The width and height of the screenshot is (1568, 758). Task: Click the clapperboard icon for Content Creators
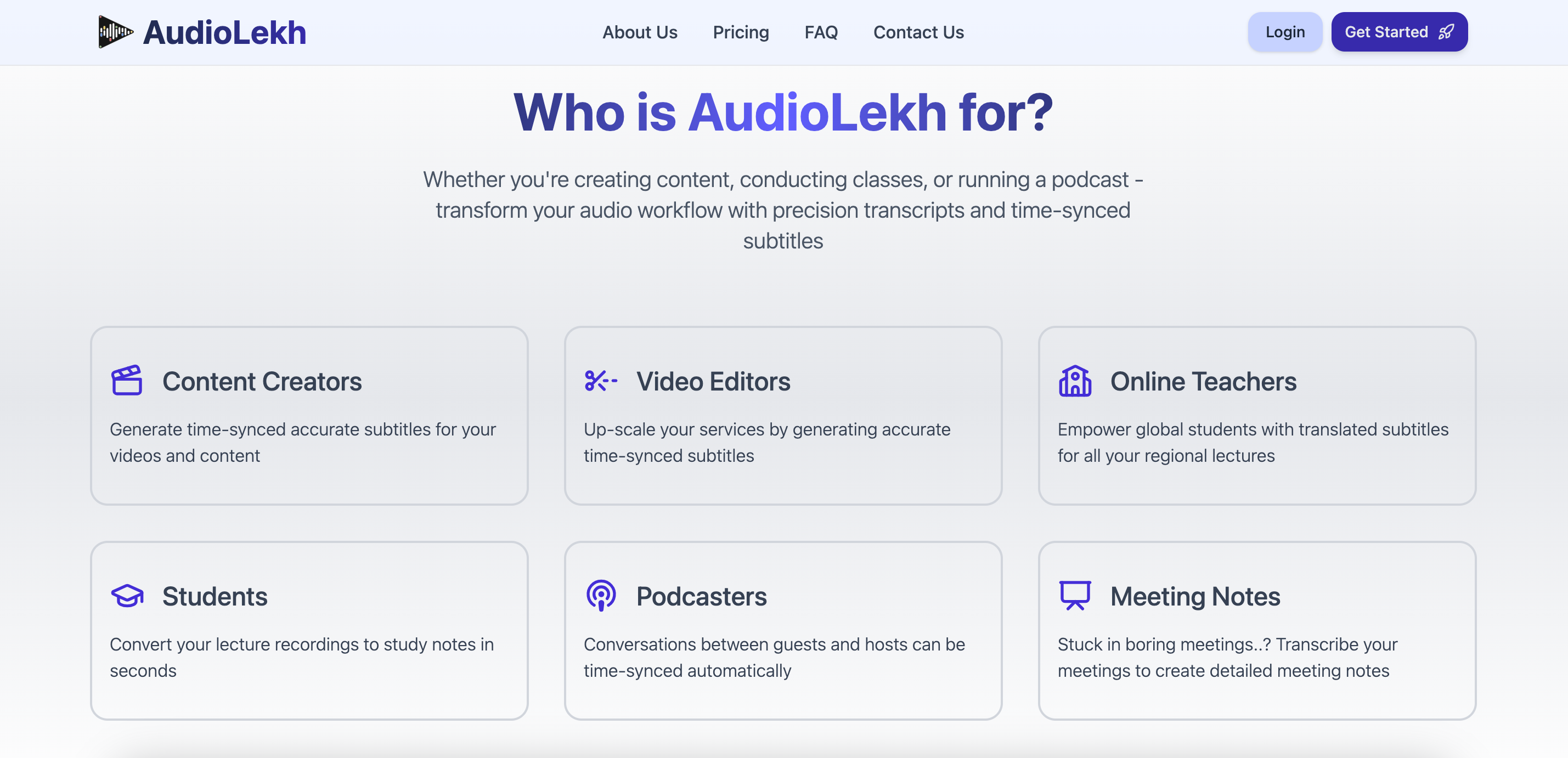coord(127,381)
